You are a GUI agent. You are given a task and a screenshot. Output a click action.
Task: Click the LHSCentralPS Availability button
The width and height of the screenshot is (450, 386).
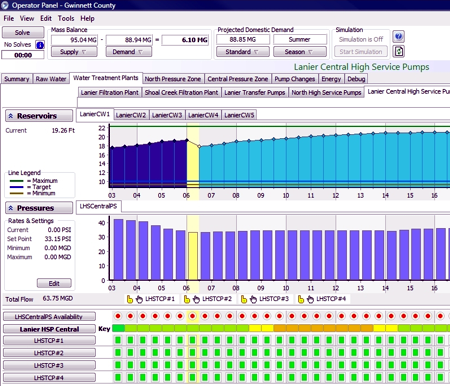click(49, 317)
